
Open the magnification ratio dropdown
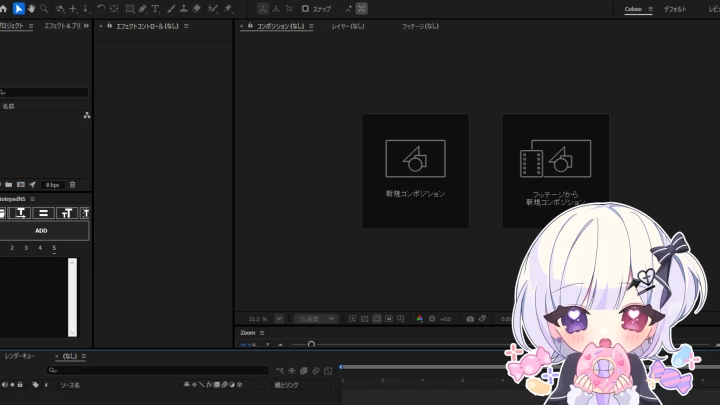coord(279,319)
